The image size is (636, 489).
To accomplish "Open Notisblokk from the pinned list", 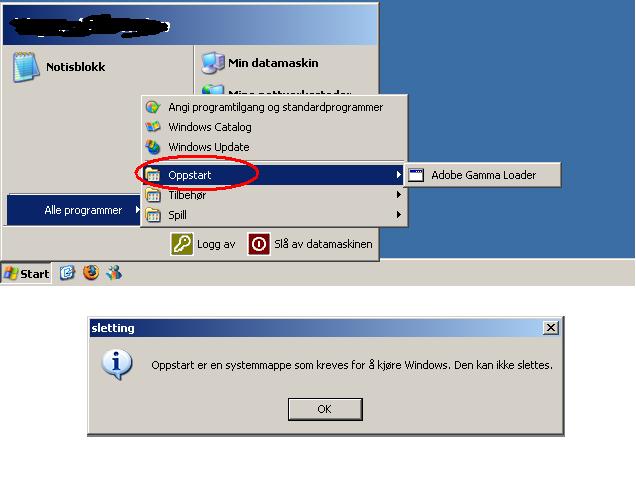I will 59,67.
